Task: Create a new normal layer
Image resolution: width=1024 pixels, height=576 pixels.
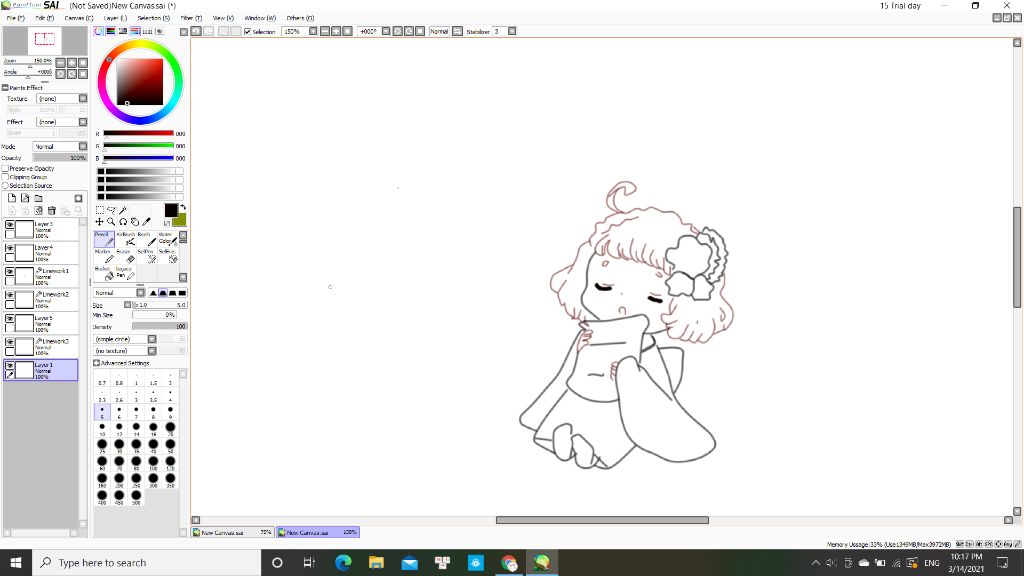Action: point(12,198)
